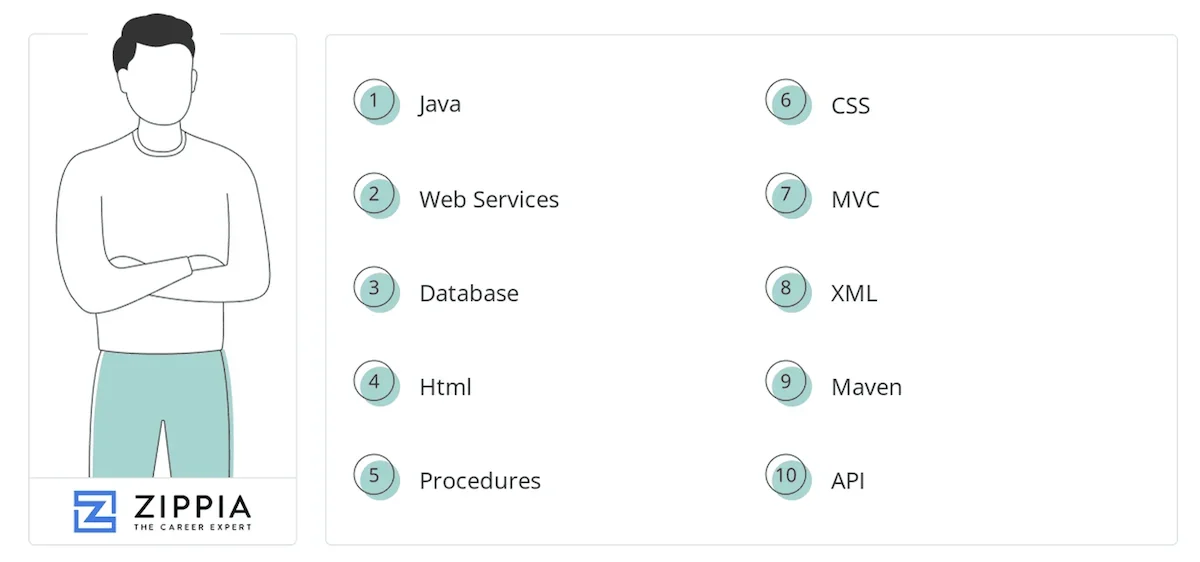Click the number 2 circle badge
Viewport: 1200px width, 562px height.
tap(375, 195)
